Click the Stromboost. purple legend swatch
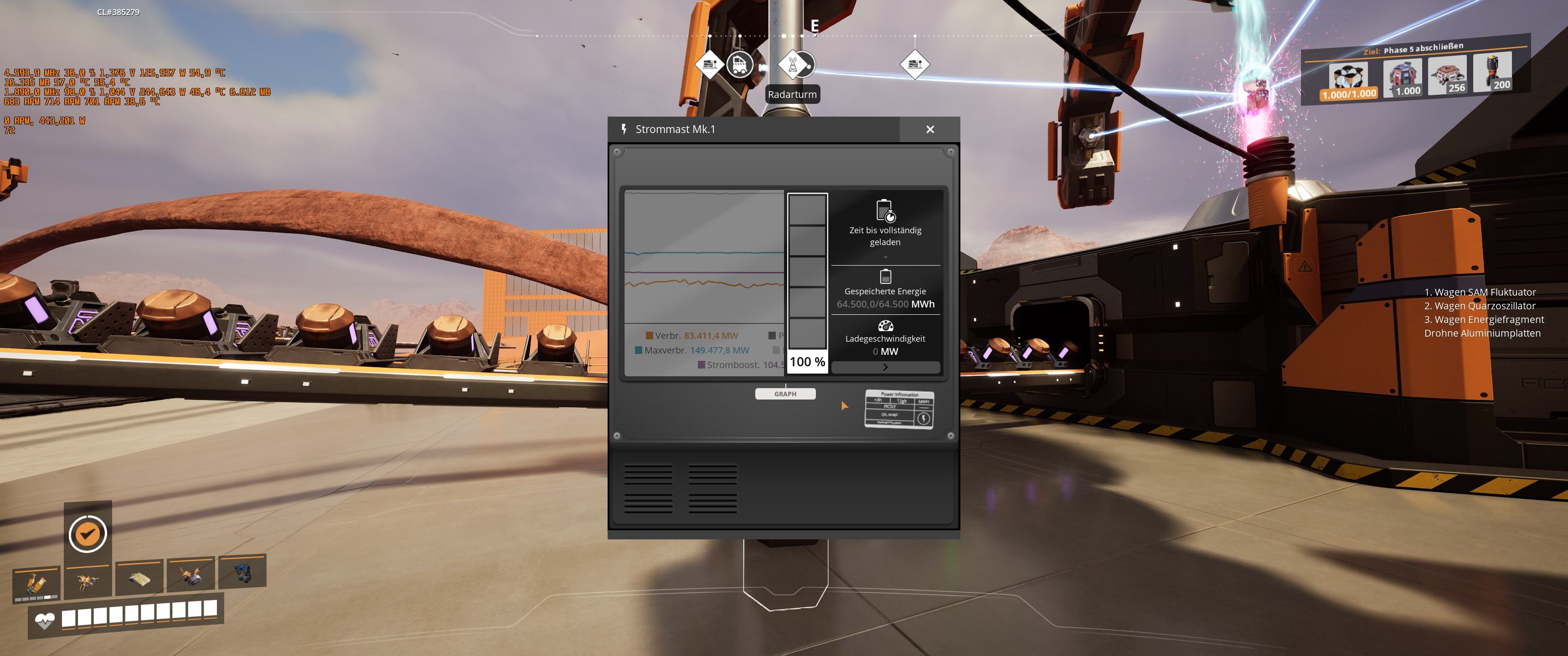This screenshot has height=656, width=1568. pos(701,365)
